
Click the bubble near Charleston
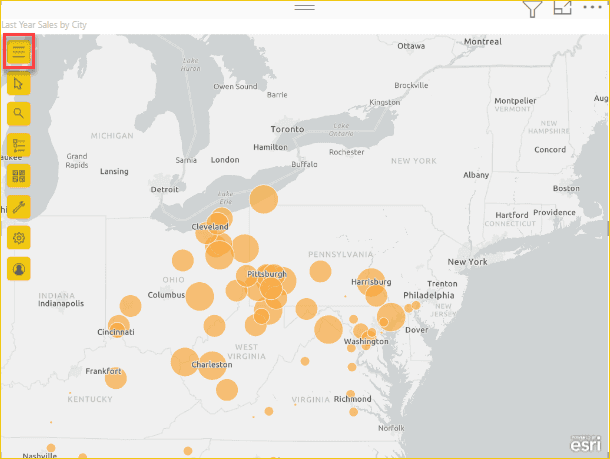211,365
